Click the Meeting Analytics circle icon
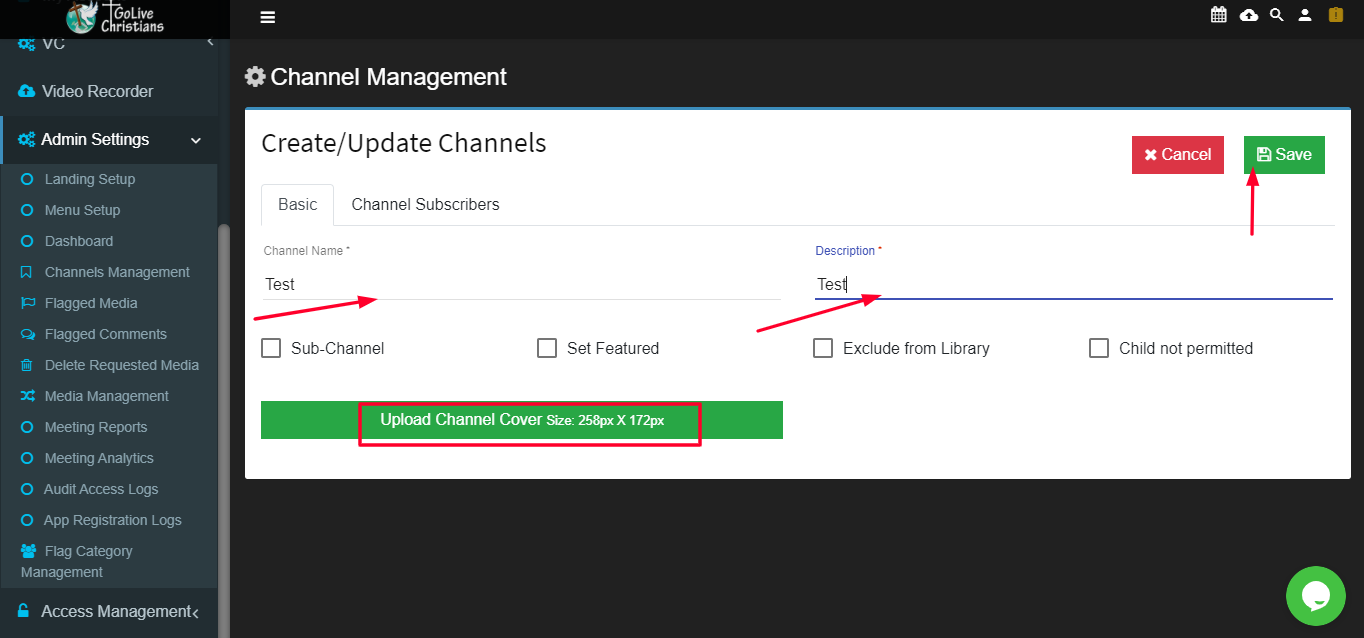This screenshot has height=638, width=1364. (x=27, y=458)
